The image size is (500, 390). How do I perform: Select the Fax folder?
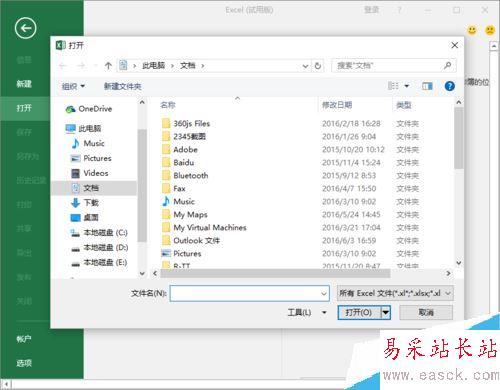(x=174, y=189)
